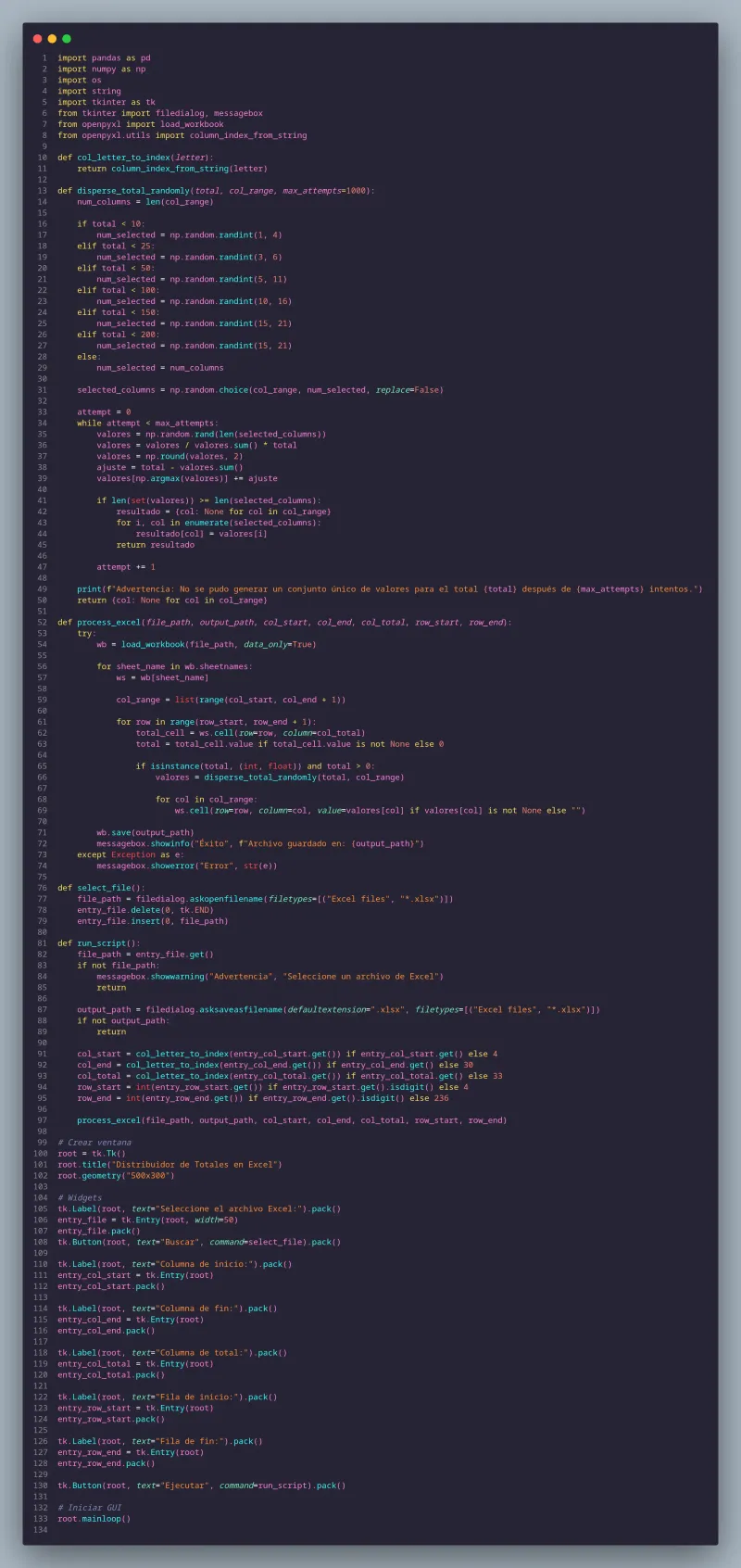The height and width of the screenshot is (1568, 741).
Task: Click the 'ws = wb[sheet_name]' line
Action: 162,677
